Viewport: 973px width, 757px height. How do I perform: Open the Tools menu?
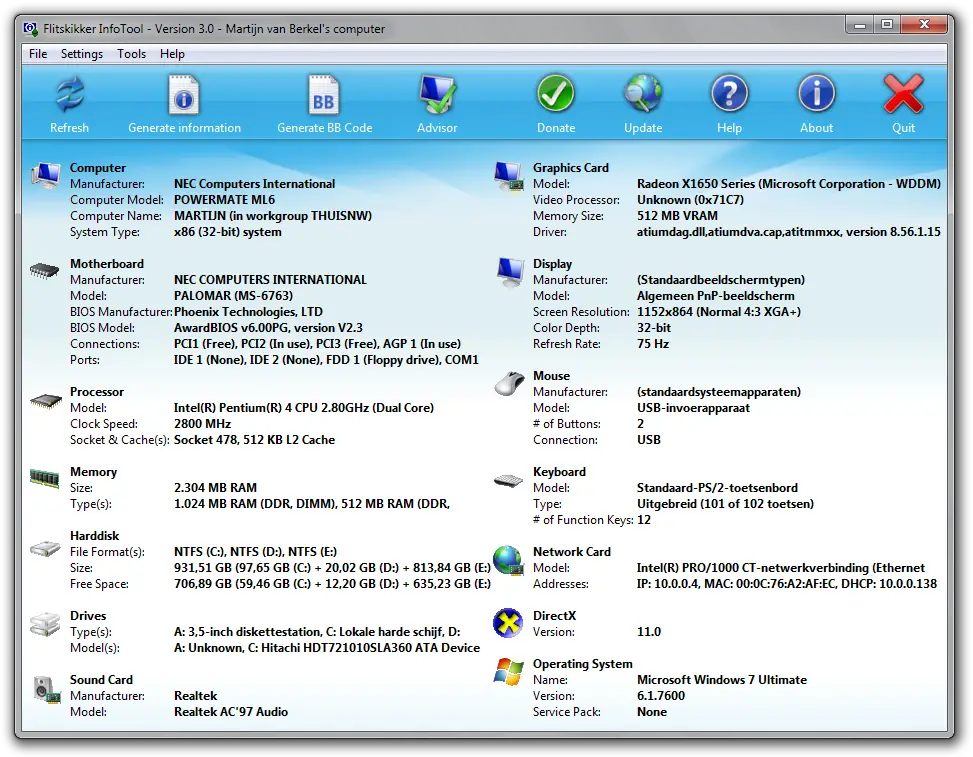pos(131,54)
